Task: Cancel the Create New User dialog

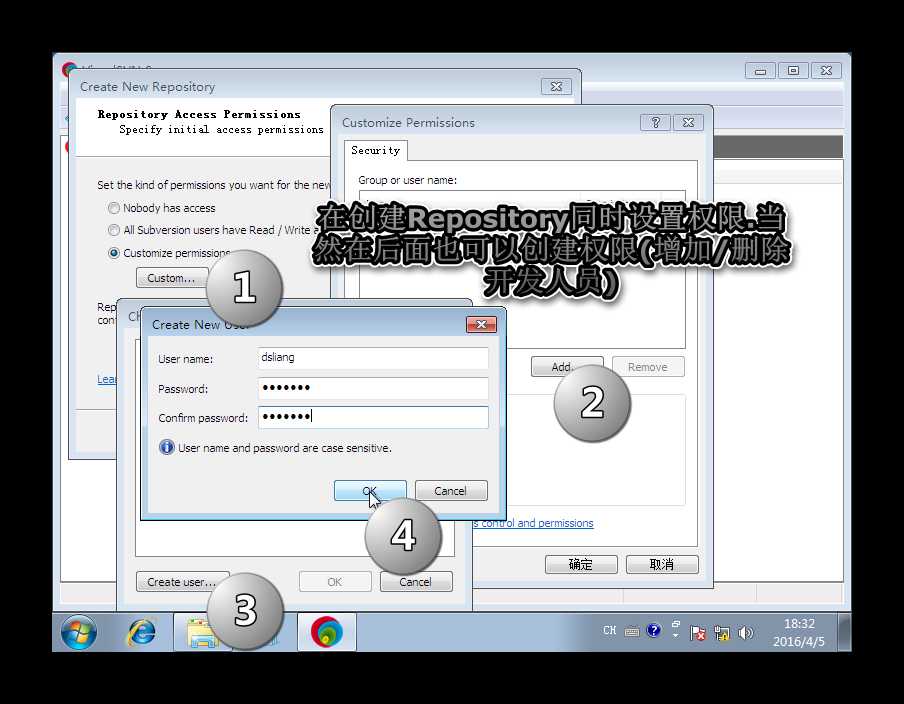Action: pos(451,491)
